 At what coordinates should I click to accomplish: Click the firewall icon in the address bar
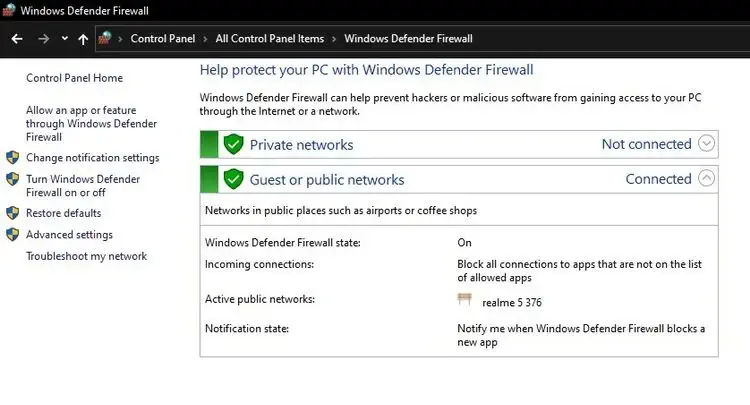tap(105, 38)
